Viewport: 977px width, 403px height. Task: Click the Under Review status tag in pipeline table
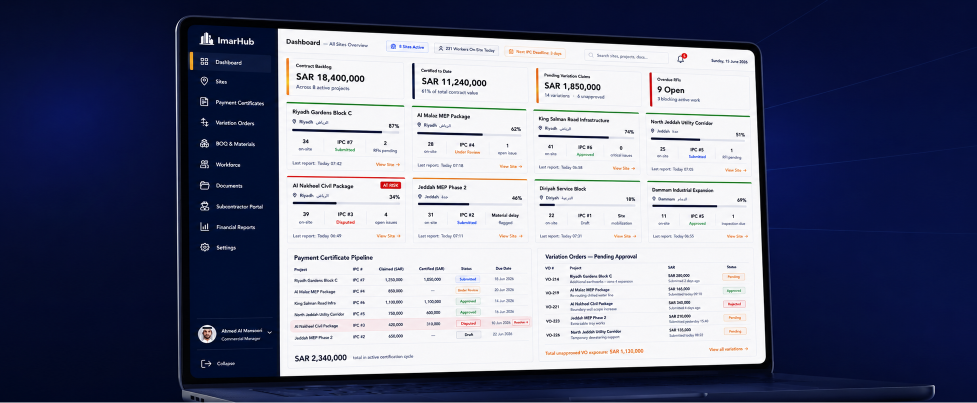[469, 290]
